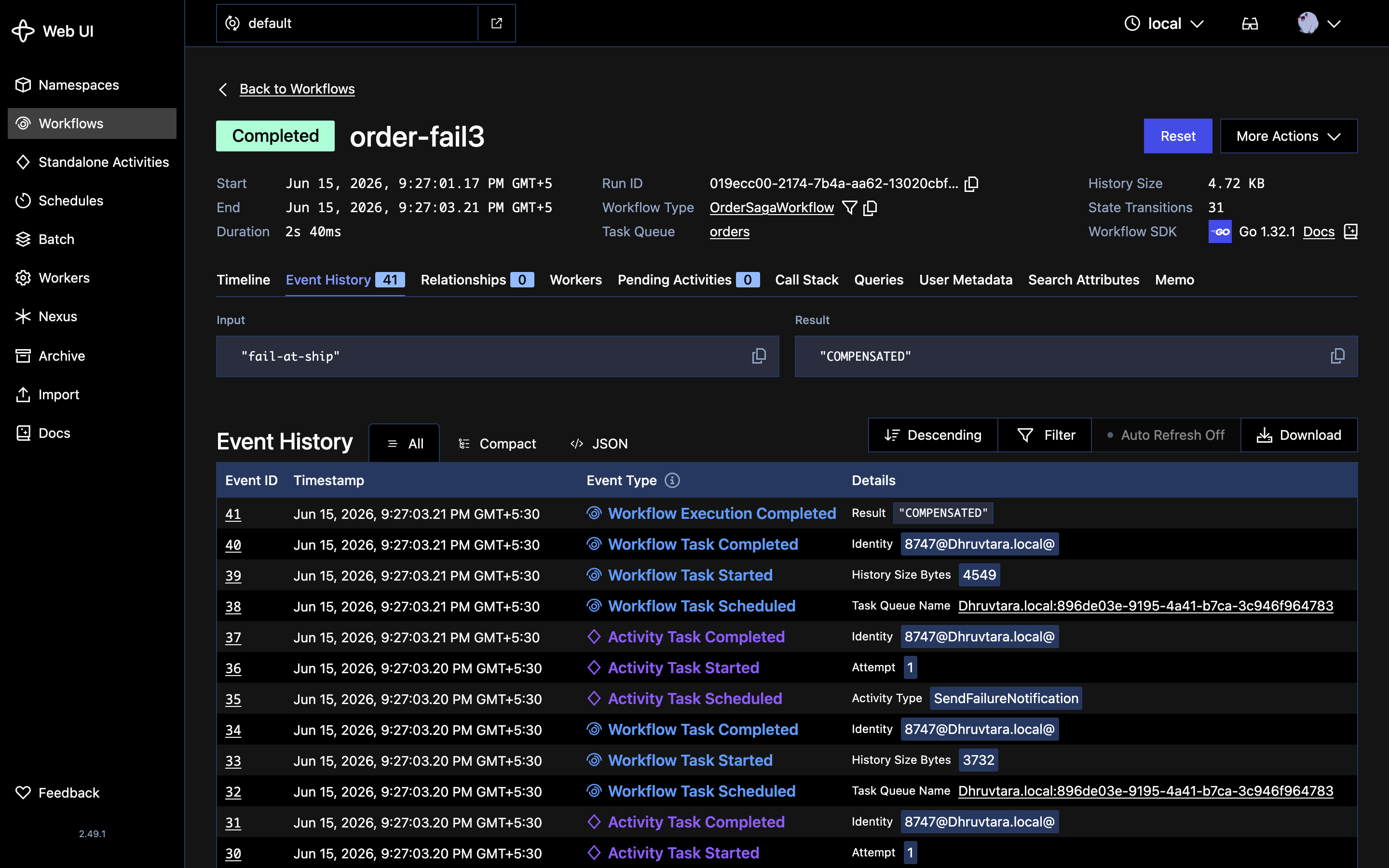Open the Go SDK Docs link
Screen dimensions: 1389x868
click(x=1319, y=232)
